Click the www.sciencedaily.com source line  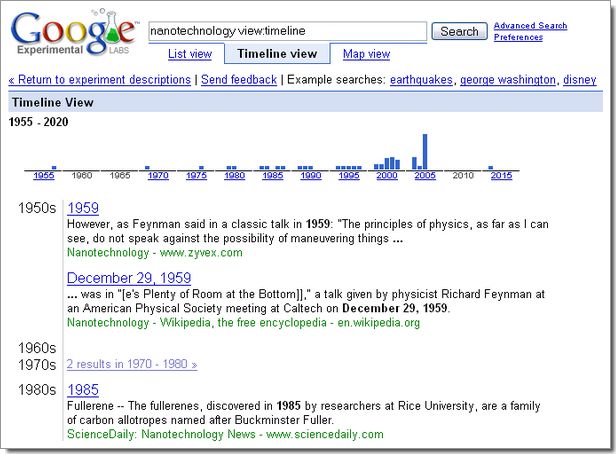coord(225,434)
